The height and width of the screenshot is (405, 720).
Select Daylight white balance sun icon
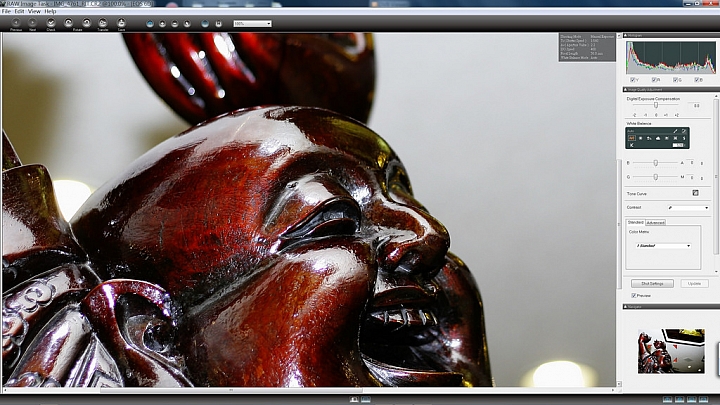[641, 138]
